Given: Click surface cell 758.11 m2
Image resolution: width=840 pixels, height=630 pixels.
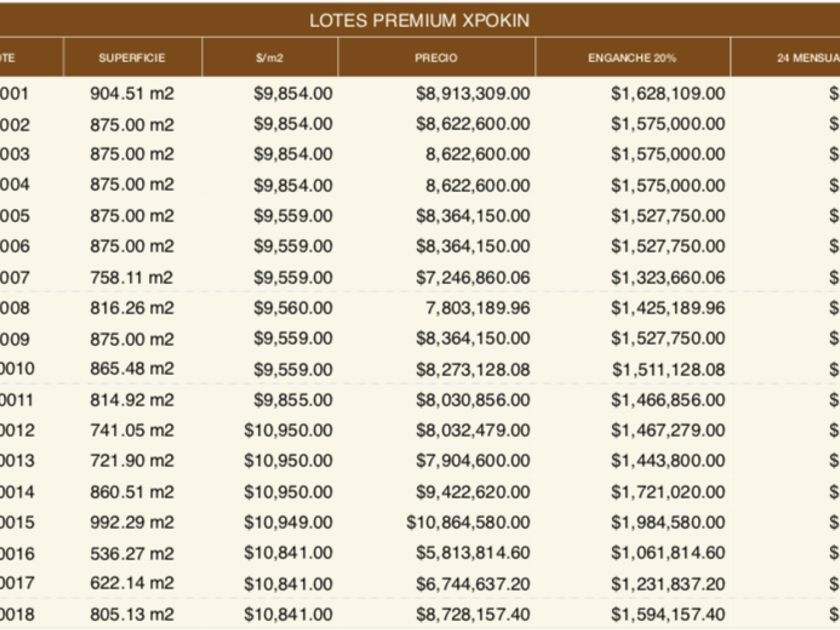Looking at the screenshot, I should pos(132,278).
